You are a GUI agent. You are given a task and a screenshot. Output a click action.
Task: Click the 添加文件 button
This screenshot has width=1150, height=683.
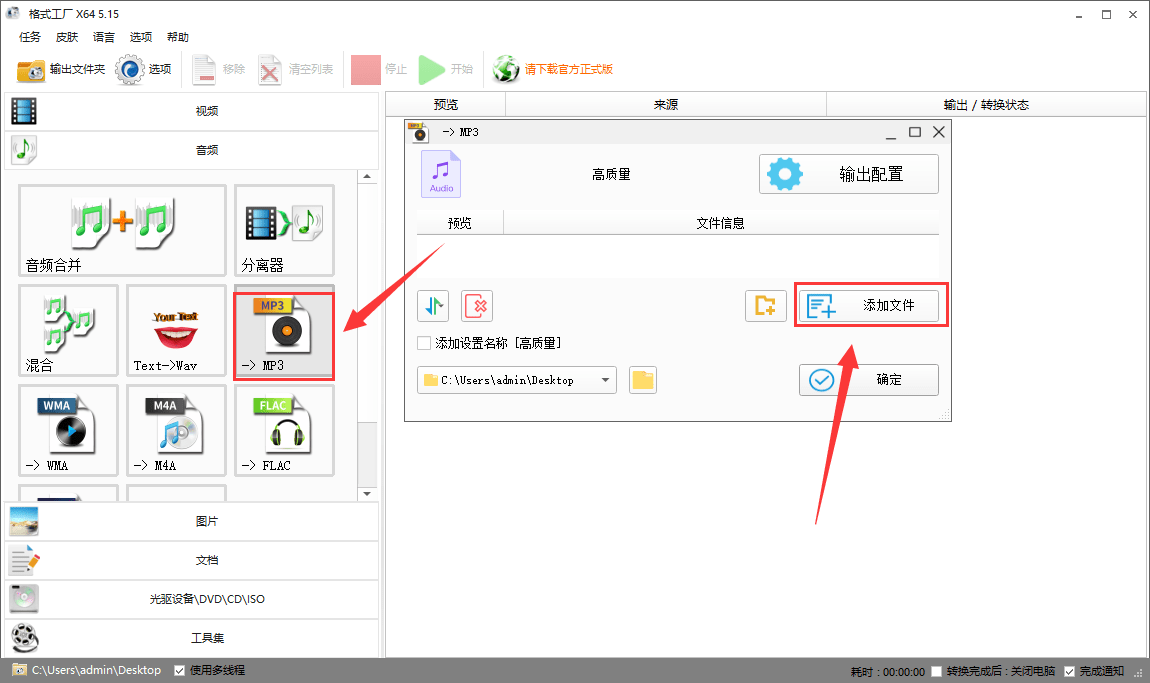(x=870, y=305)
